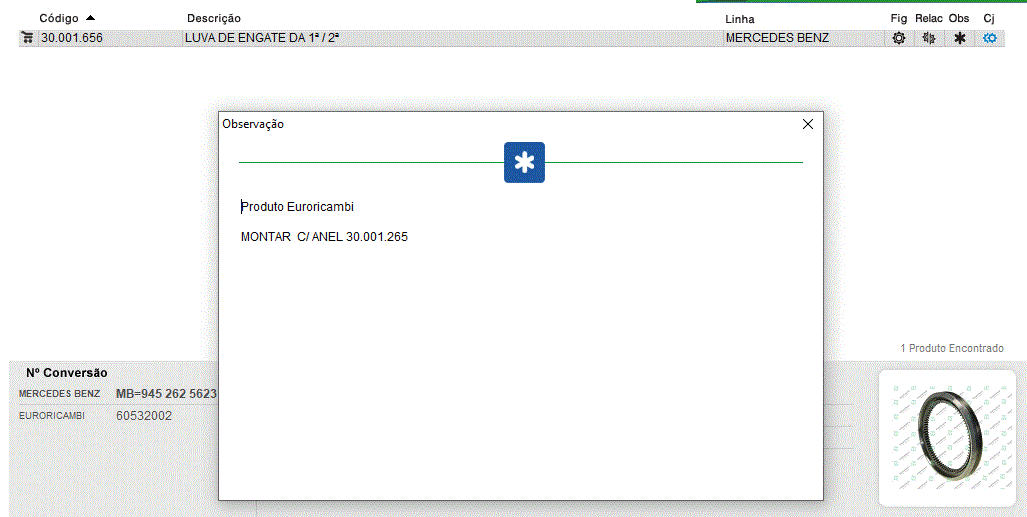This screenshot has height=517, width=1027.
Task: Click the MONTAR C/ ANEL 30.001.265 note
Action: [x=324, y=237]
